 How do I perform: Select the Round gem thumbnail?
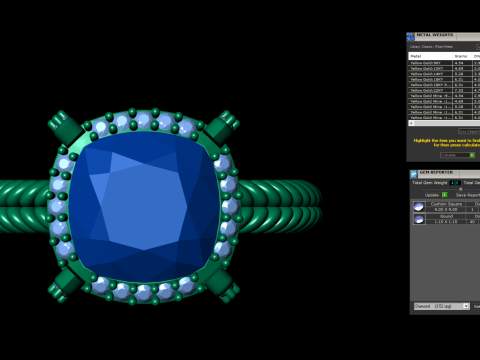pyautogui.click(x=419, y=219)
